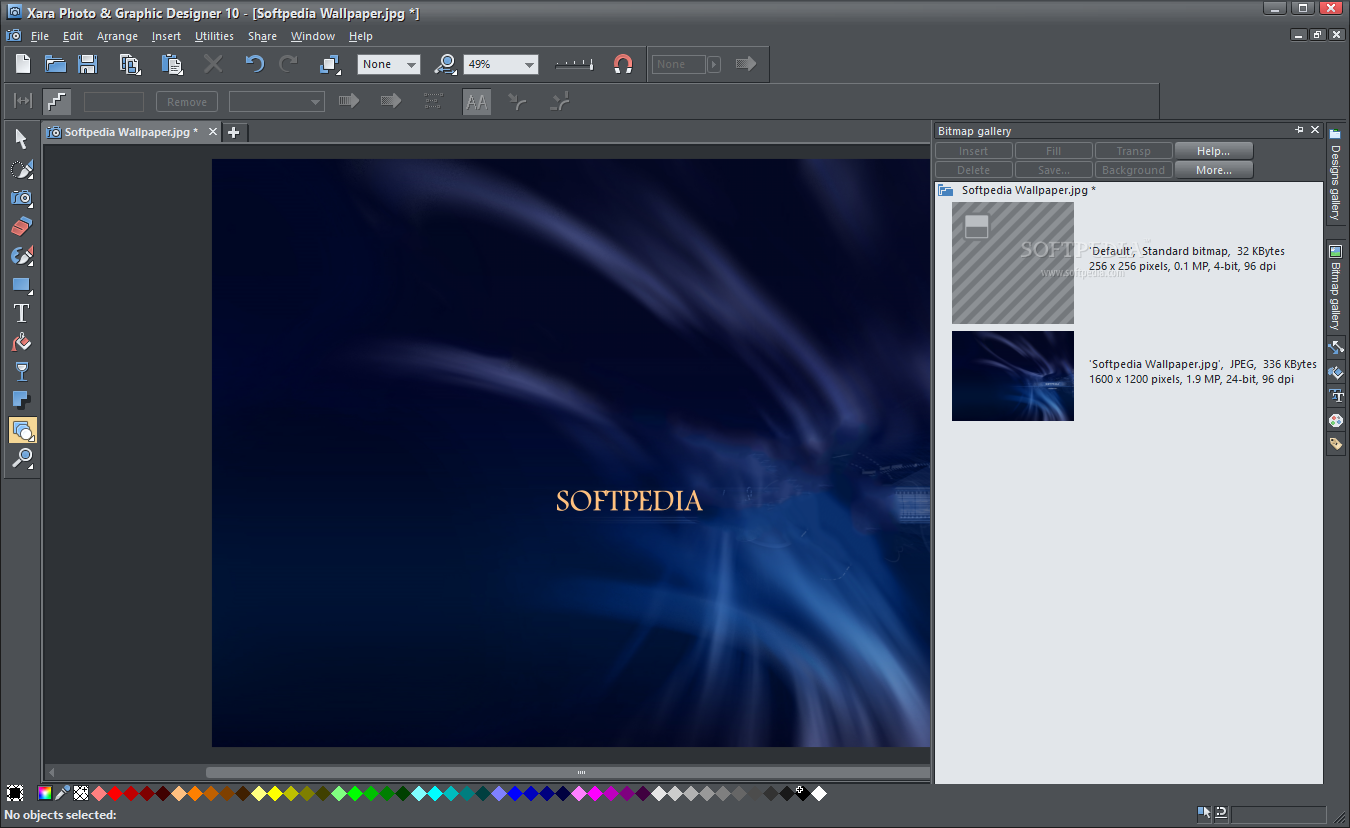
Task: Click the Help... button in Bitmap gallery
Action: point(1213,151)
